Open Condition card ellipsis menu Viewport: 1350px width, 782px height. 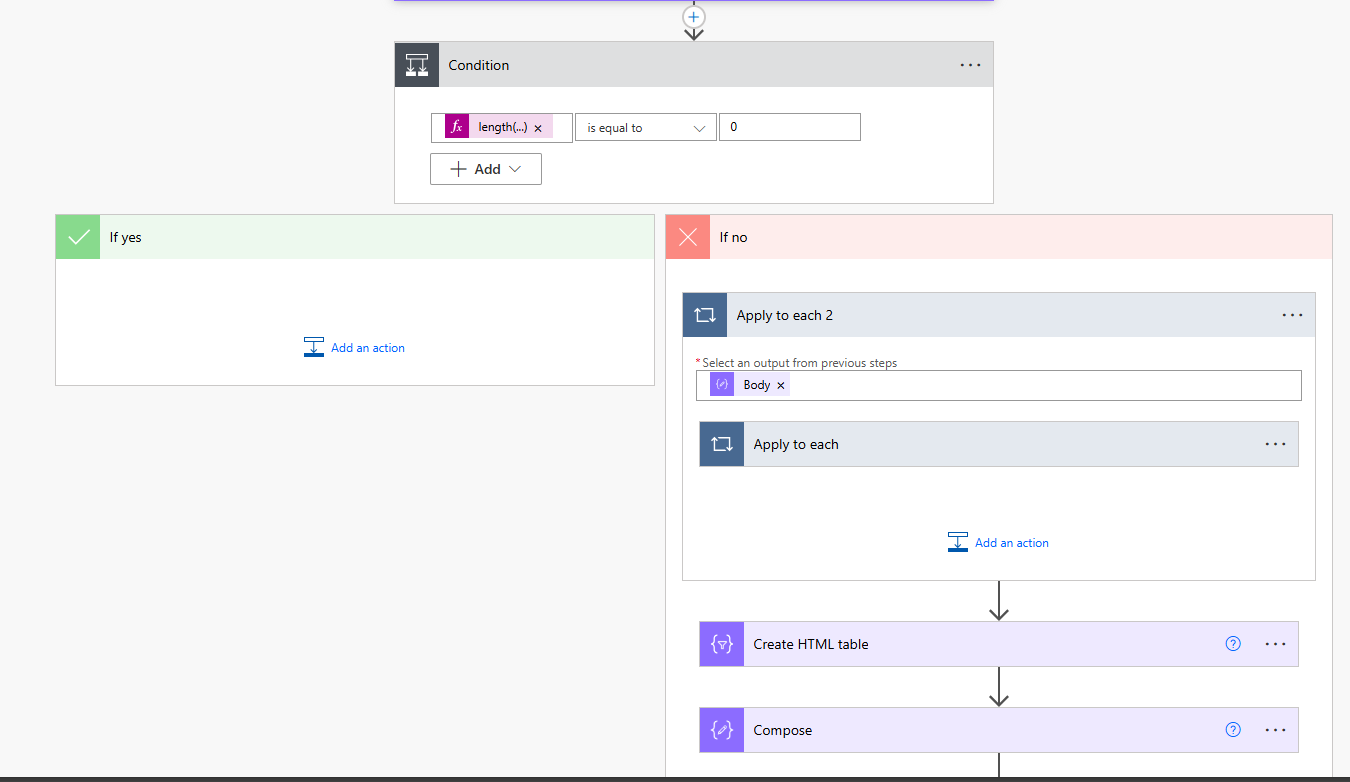click(970, 65)
